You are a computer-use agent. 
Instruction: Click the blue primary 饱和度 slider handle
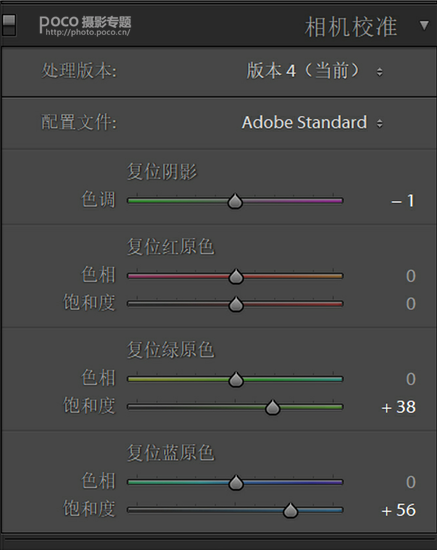point(290,510)
